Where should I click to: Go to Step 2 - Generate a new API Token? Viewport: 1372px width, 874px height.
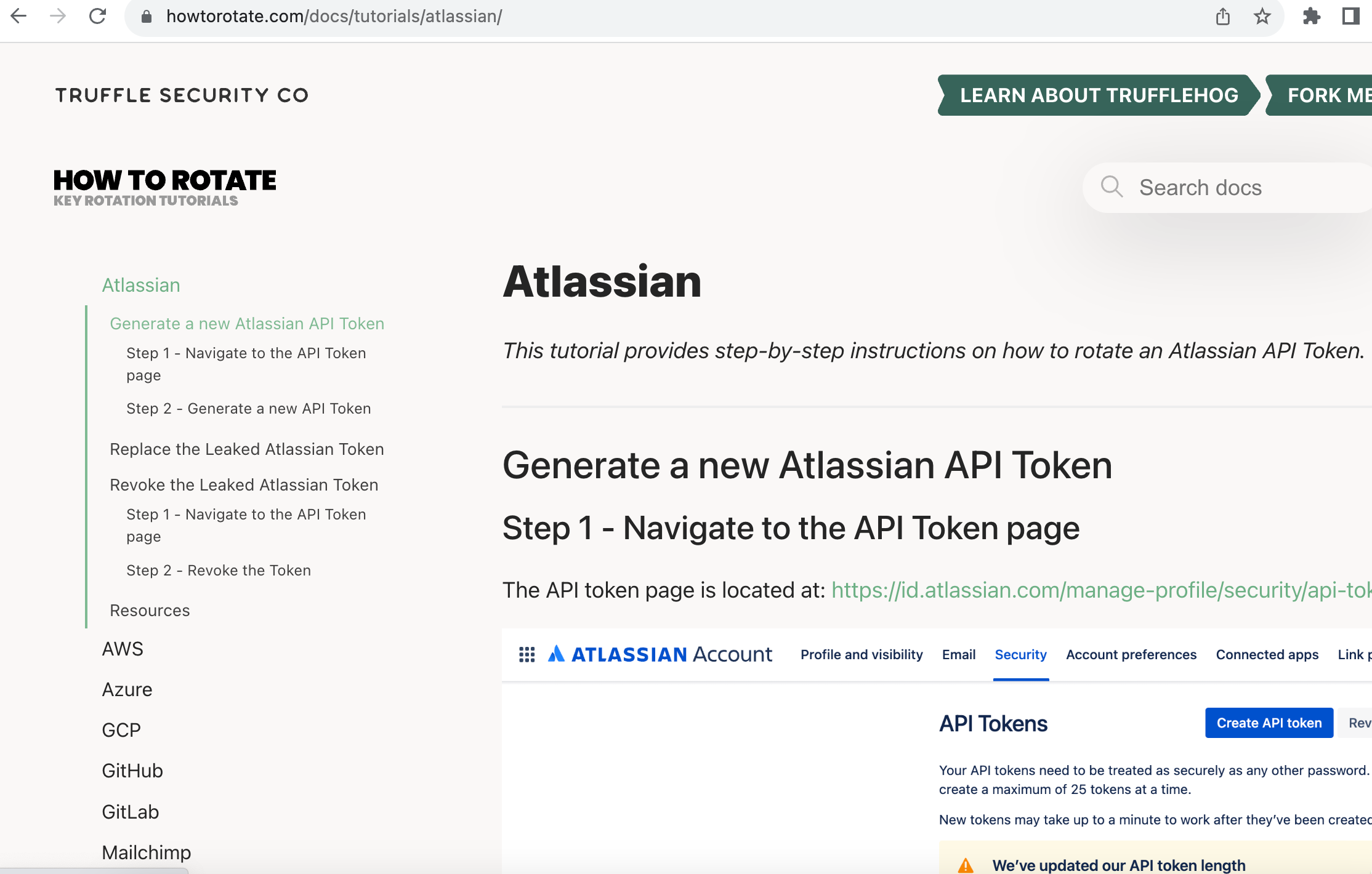point(249,409)
